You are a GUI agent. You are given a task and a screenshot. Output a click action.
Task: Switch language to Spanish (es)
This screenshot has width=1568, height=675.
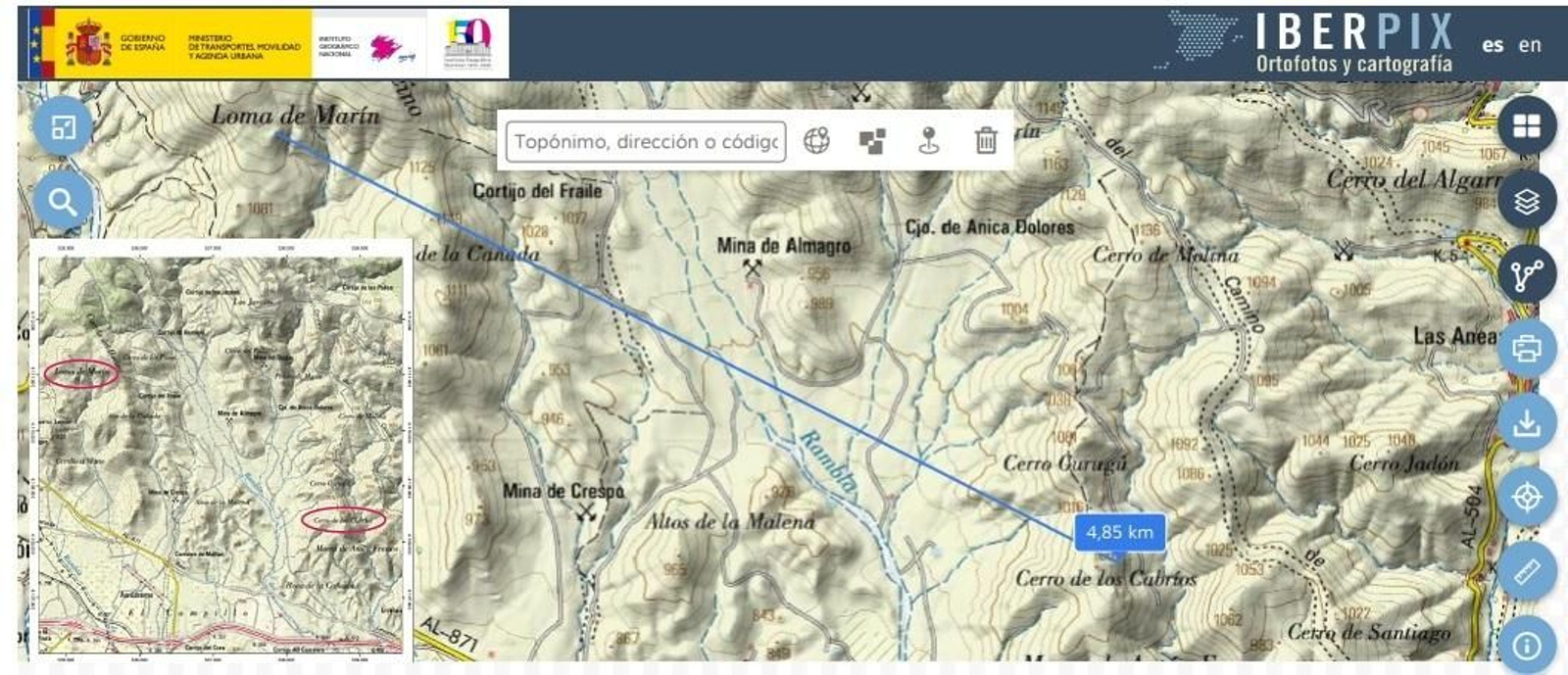[1493, 45]
